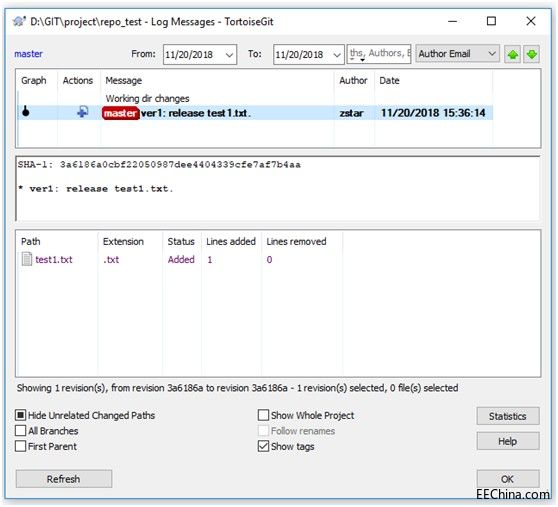Uncheck the Show tags checkbox
The width and height of the screenshot is (558, 507).
263,446
